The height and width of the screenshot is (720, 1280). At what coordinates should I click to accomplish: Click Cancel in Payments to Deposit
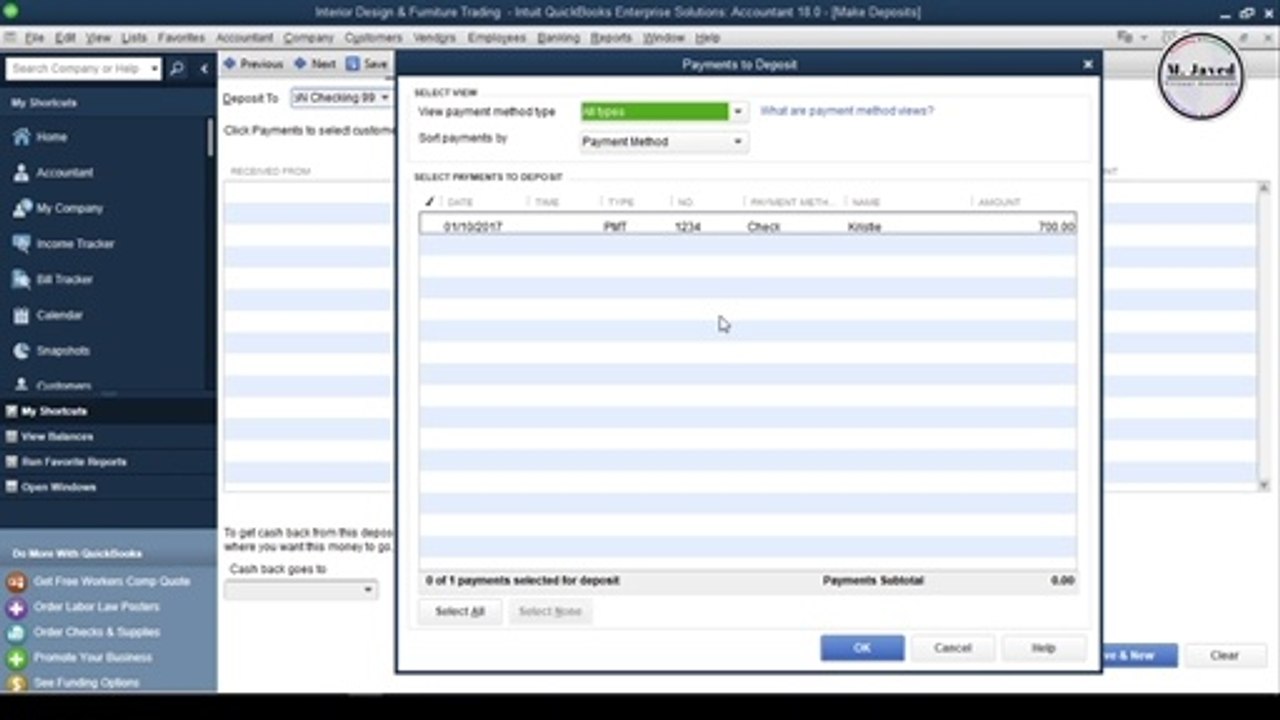(x=952, y=648)
